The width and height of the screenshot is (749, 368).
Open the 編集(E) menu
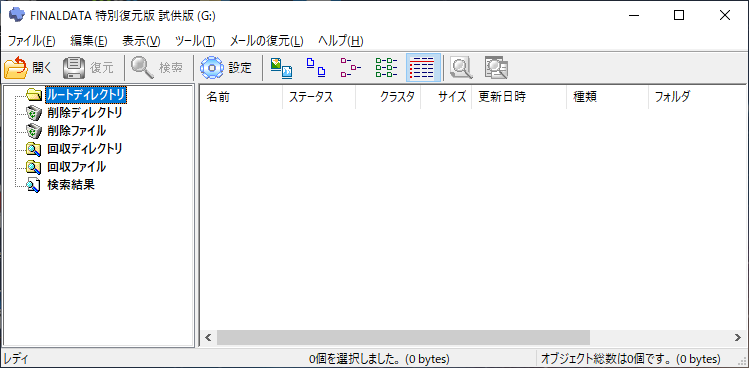coord(89,41)
